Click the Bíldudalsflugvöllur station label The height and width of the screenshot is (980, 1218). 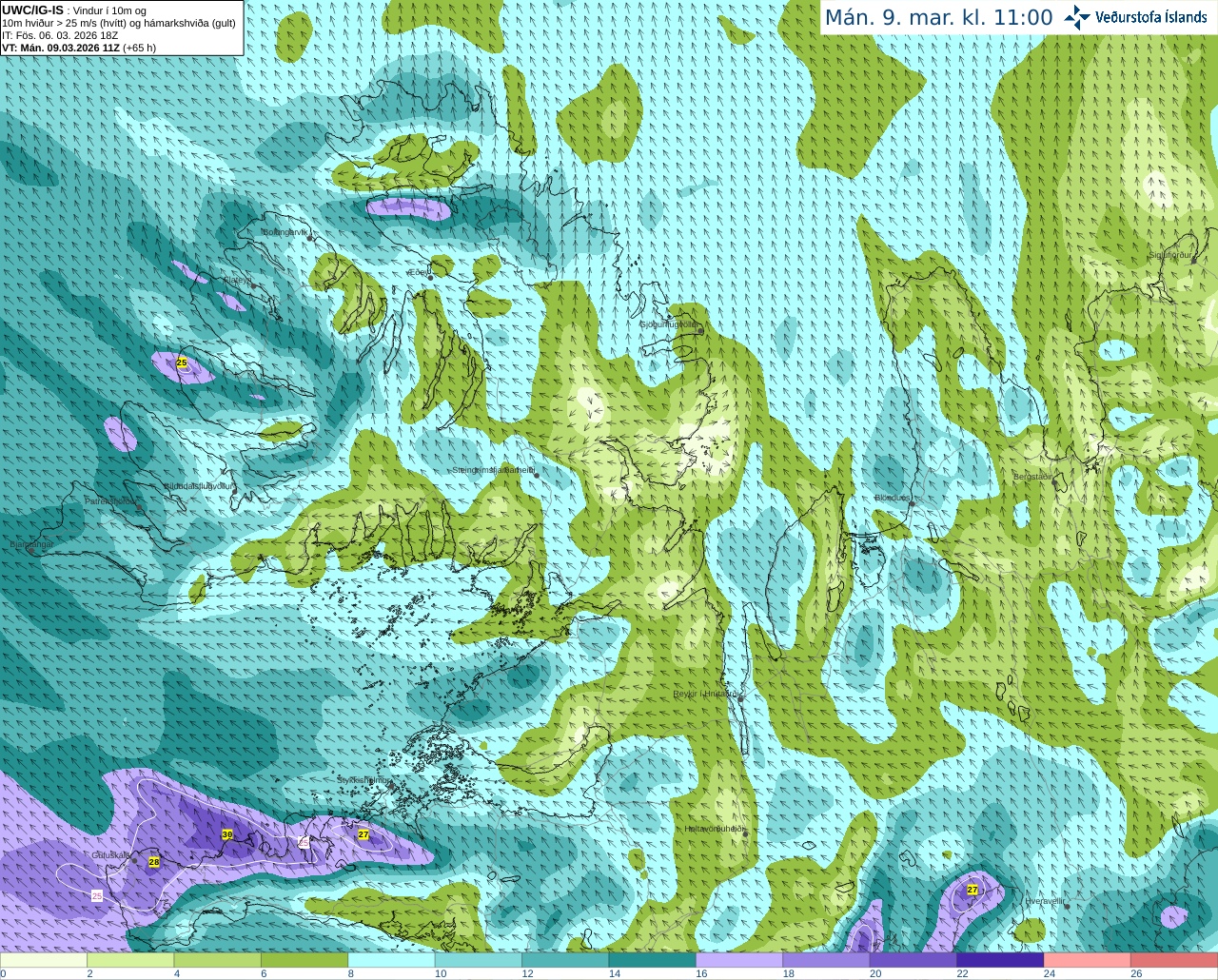pos(198,485)
